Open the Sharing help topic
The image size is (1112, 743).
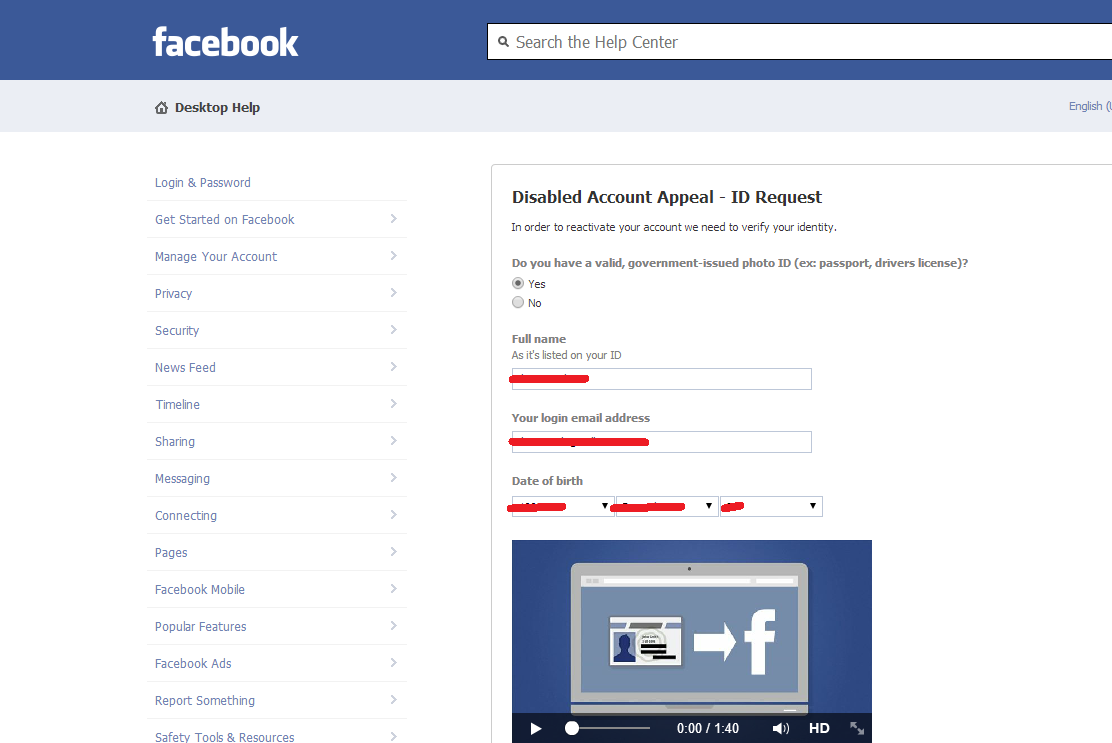[x=174, y=441]
